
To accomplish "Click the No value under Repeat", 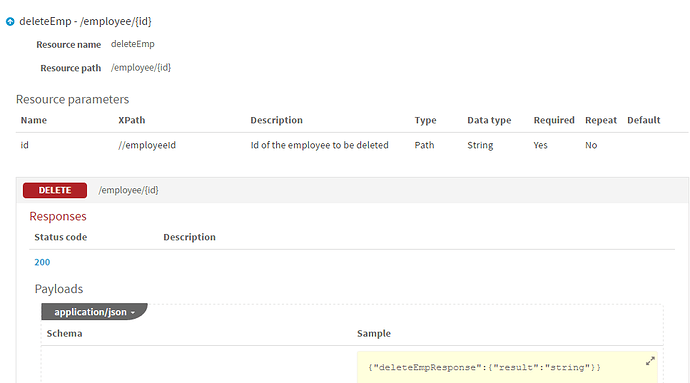I will 591,145.
